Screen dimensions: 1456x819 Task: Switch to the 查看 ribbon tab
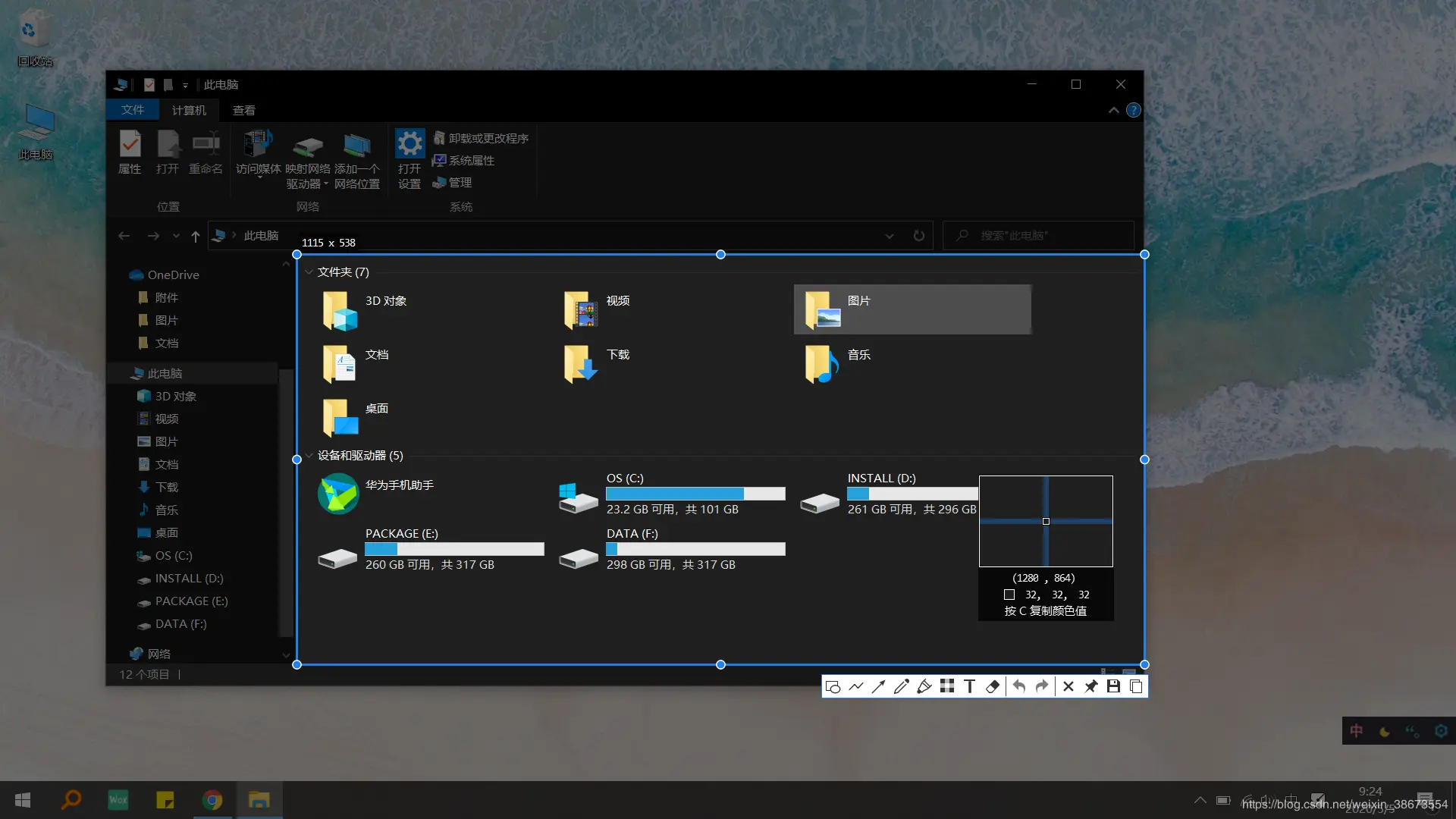[243, 111]
